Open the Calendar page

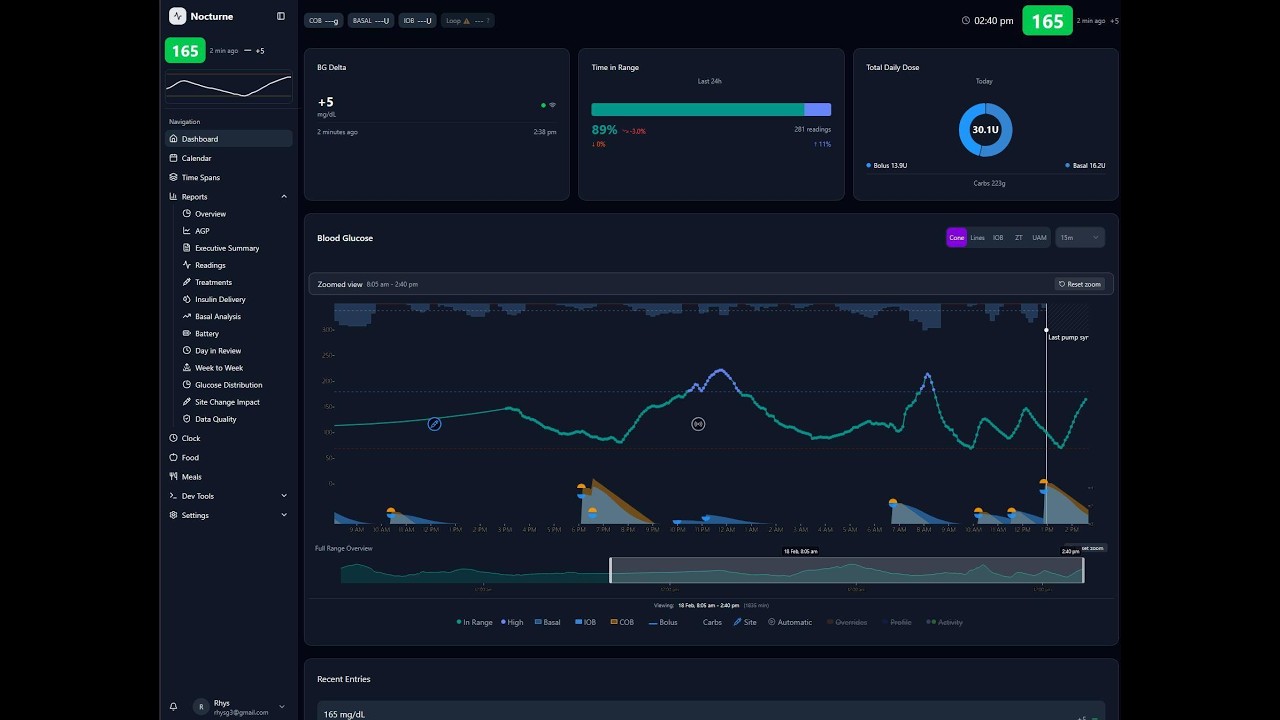[x=229, y=158]
